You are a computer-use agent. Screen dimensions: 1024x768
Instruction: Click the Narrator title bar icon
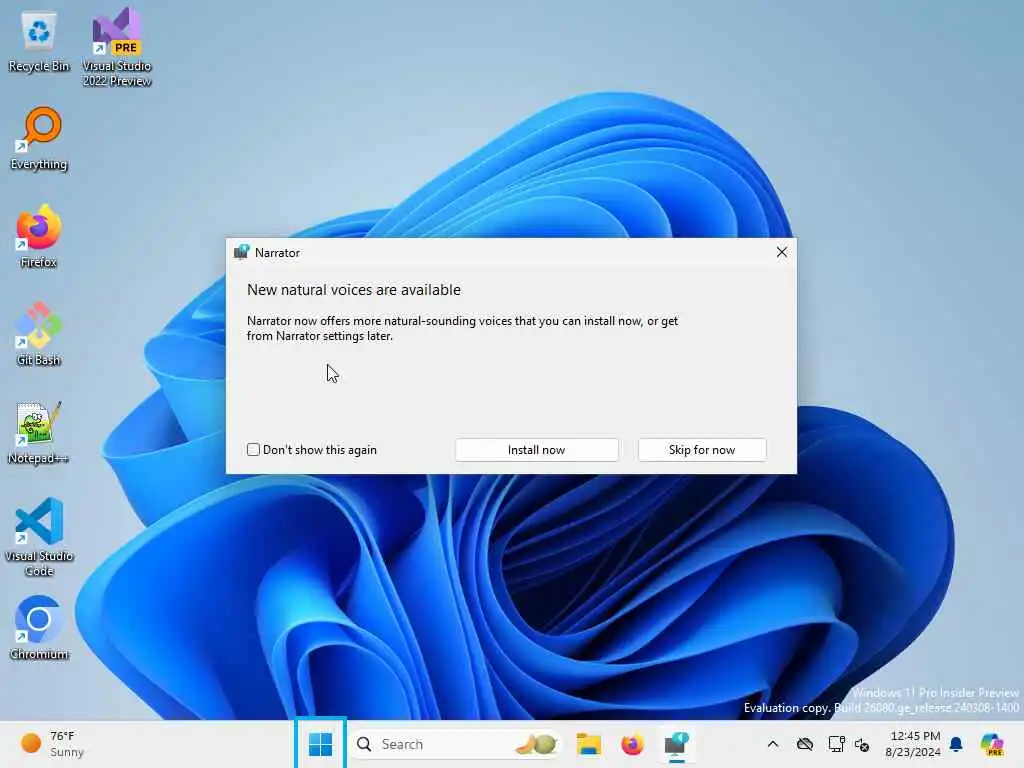point(242,252)
